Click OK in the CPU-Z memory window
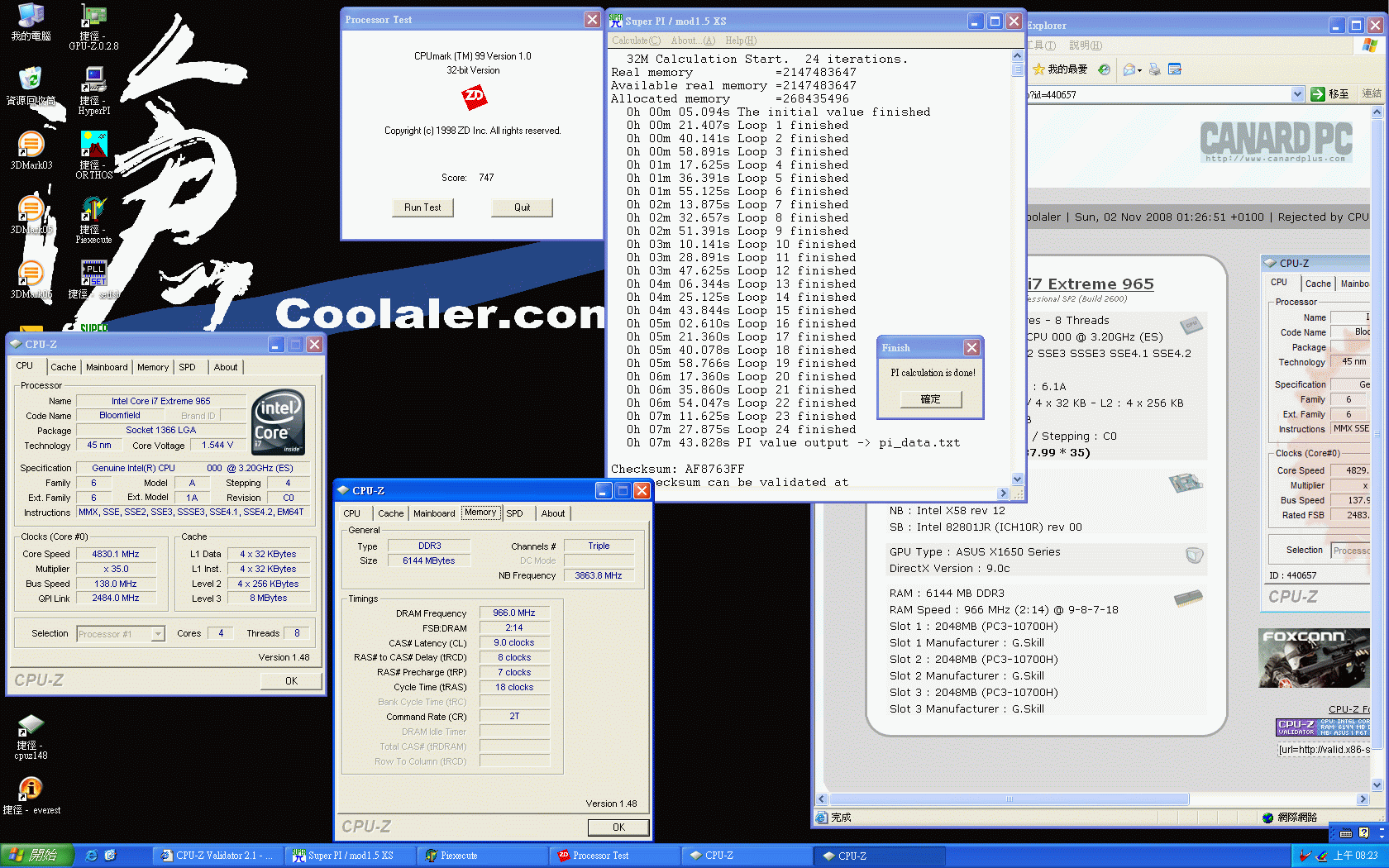The image size is (1389, 868). (x=618, y=827)
